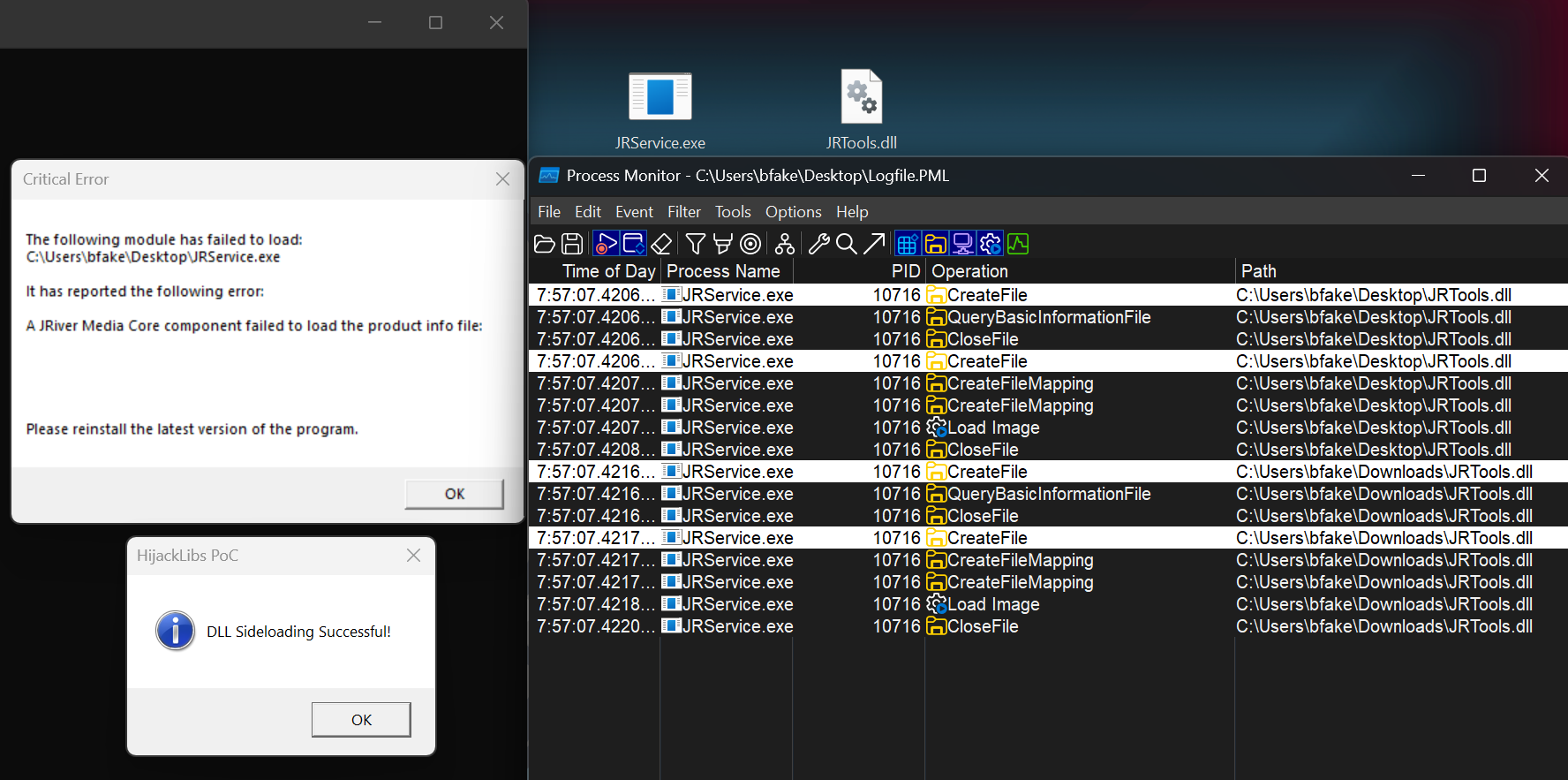Click the PID column header
The image size is (1568, 780).
[858, 271]
